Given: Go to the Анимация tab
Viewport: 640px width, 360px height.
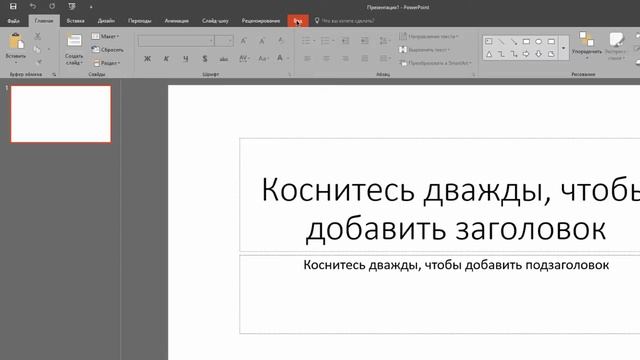Looking at the screenshot, I should (177, 21).
